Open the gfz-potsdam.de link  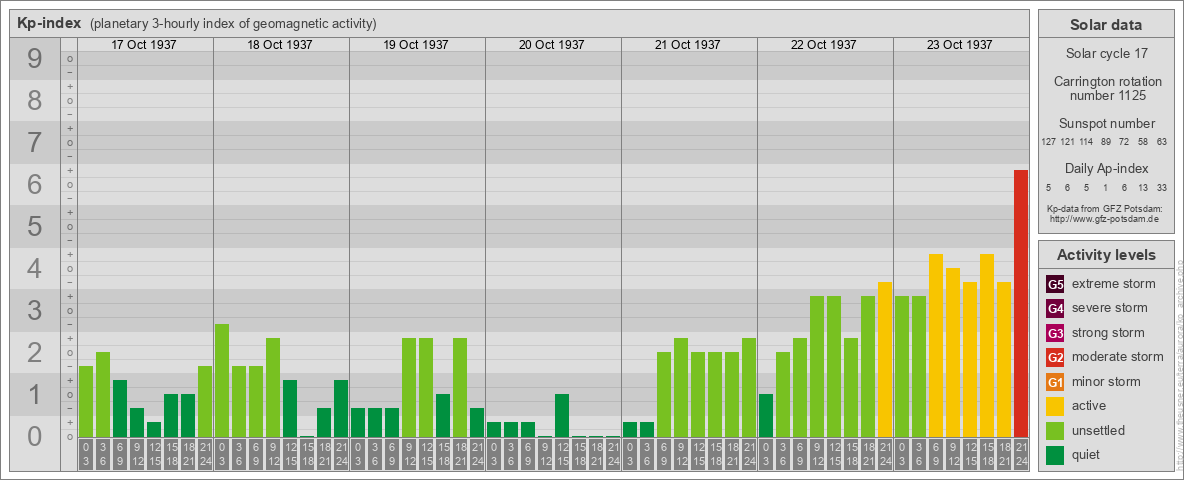[x=1103, y=219]
